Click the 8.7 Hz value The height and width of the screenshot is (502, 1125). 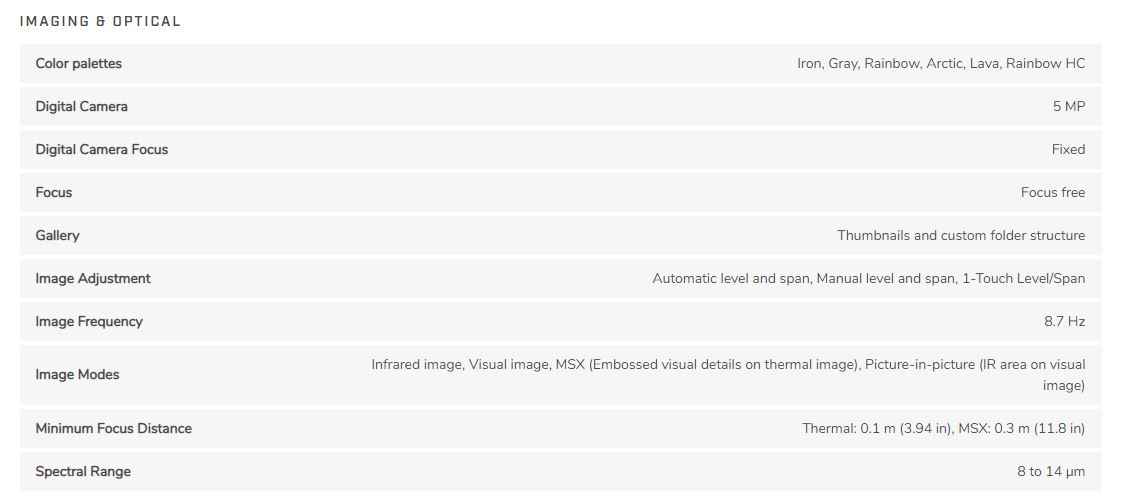pos(1065,322)
